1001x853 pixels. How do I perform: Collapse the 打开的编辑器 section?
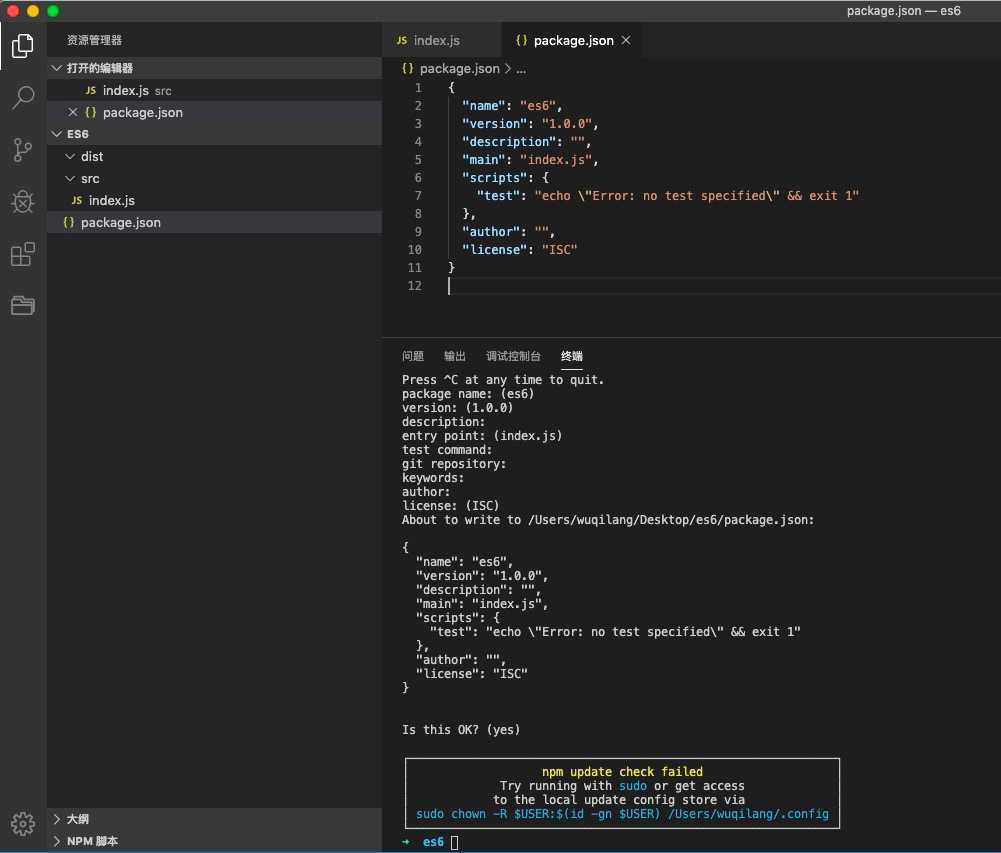(x=57, y=68)
